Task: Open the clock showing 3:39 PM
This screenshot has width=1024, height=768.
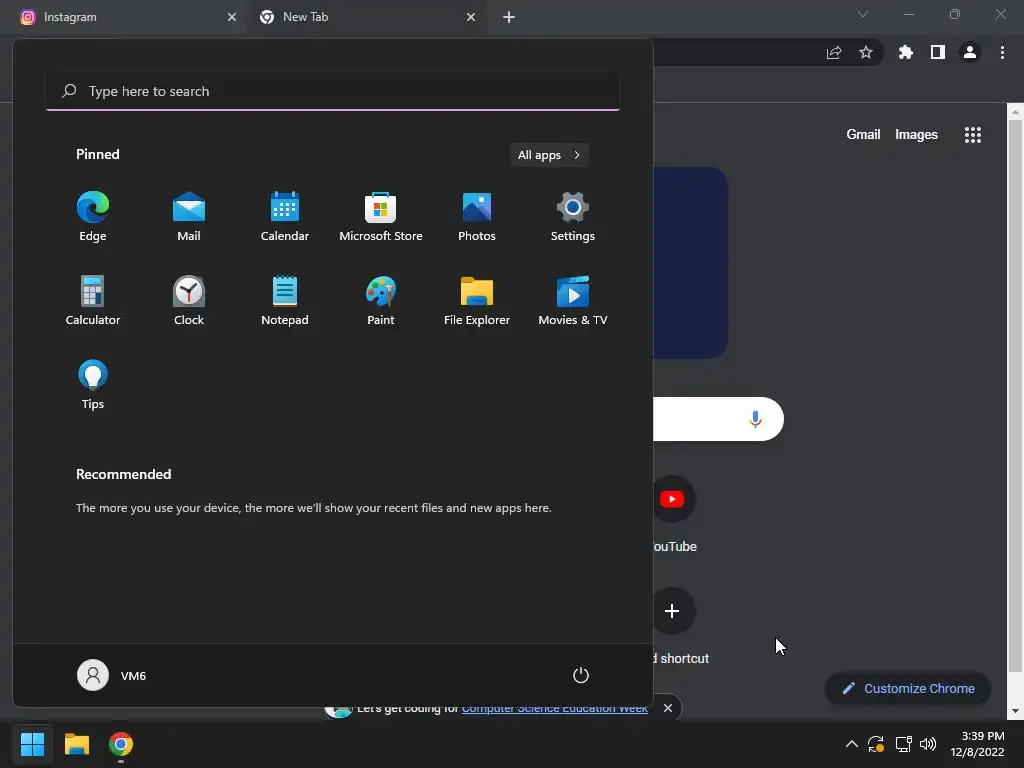Action: (x=977, y=744)
